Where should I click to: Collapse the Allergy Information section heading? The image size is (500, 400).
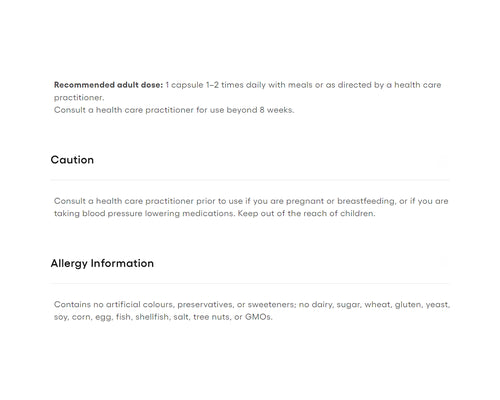[102, 264]
